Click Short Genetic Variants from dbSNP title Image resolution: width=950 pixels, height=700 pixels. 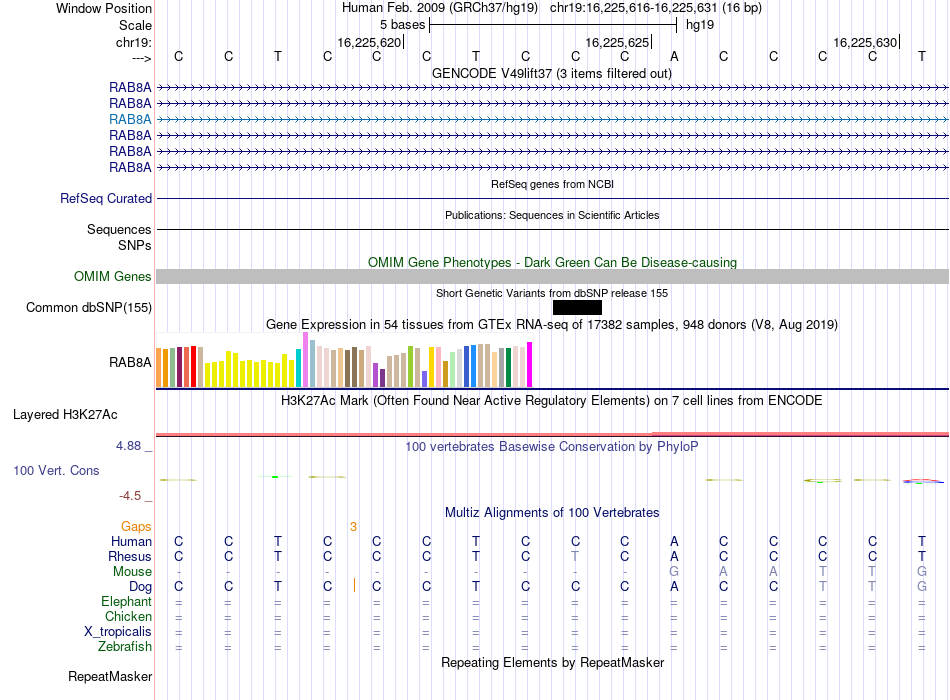click(552, 293)
